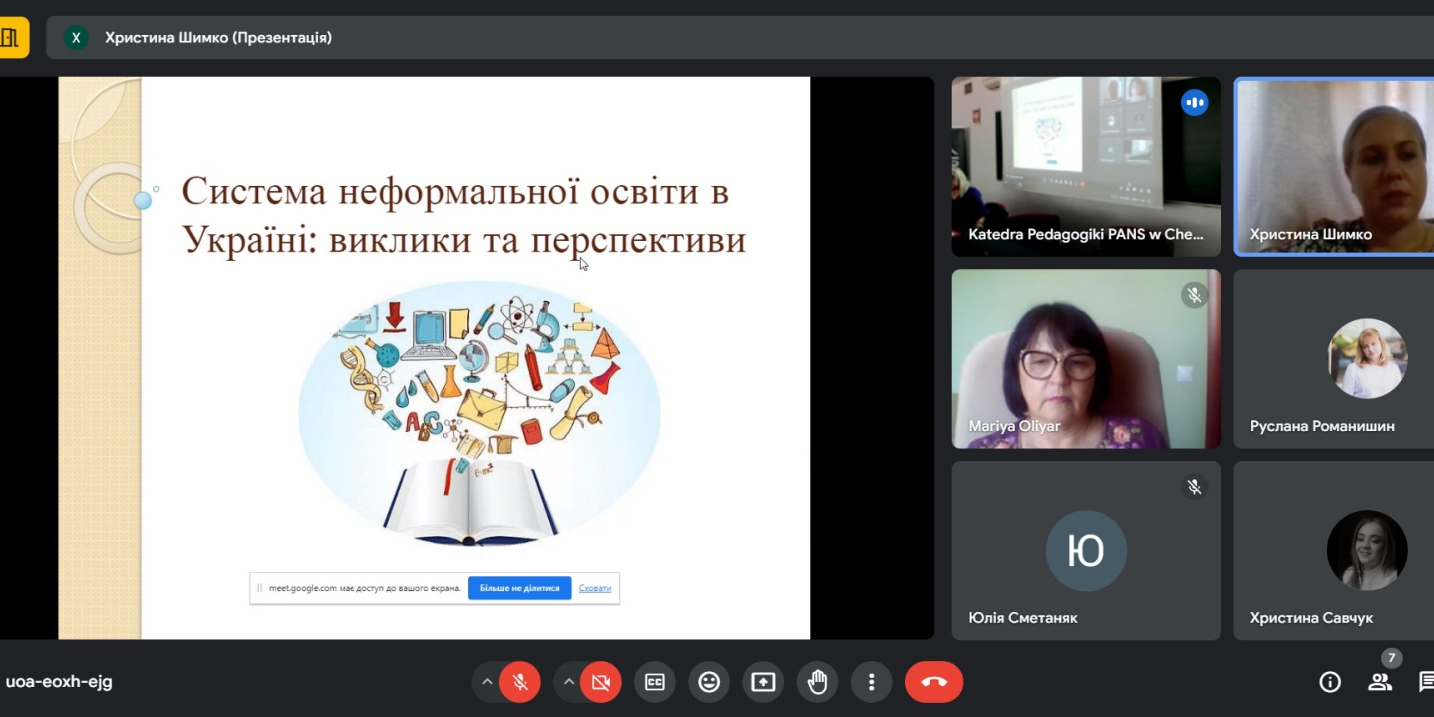Open more options three-dot menu

click(x=871, y=682)
